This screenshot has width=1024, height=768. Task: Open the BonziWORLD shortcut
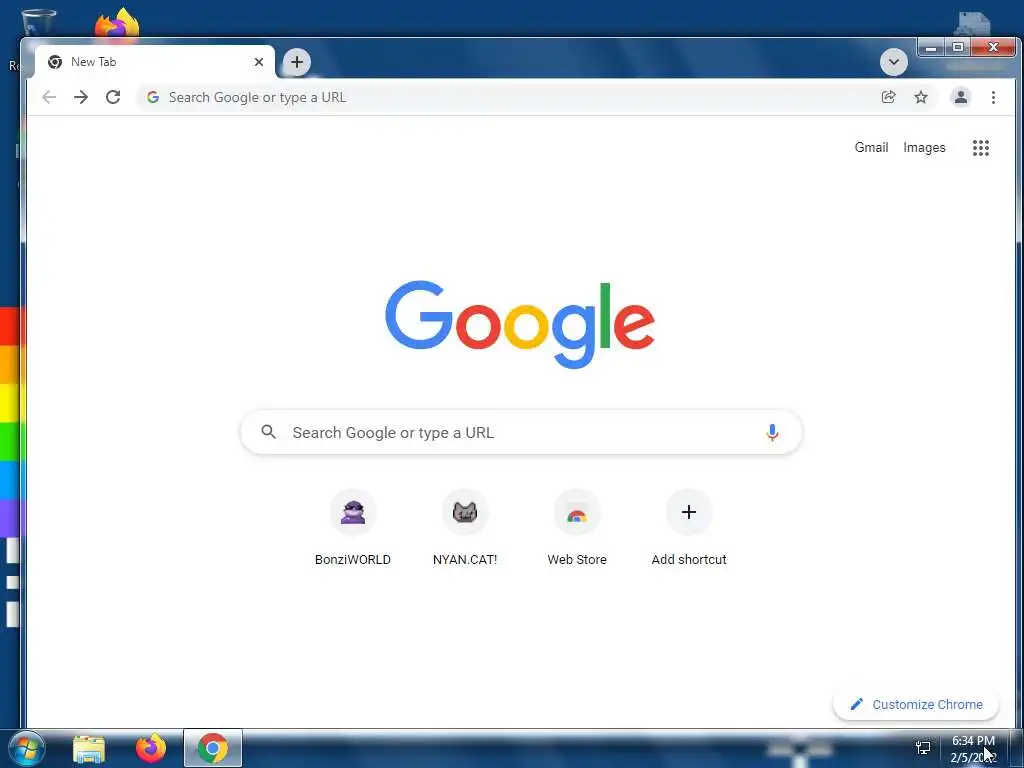(x=353, y=528)
